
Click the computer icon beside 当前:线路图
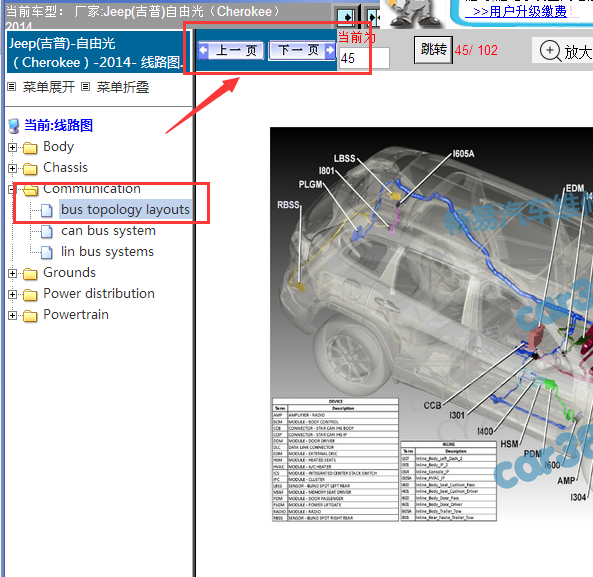point(14,126)
